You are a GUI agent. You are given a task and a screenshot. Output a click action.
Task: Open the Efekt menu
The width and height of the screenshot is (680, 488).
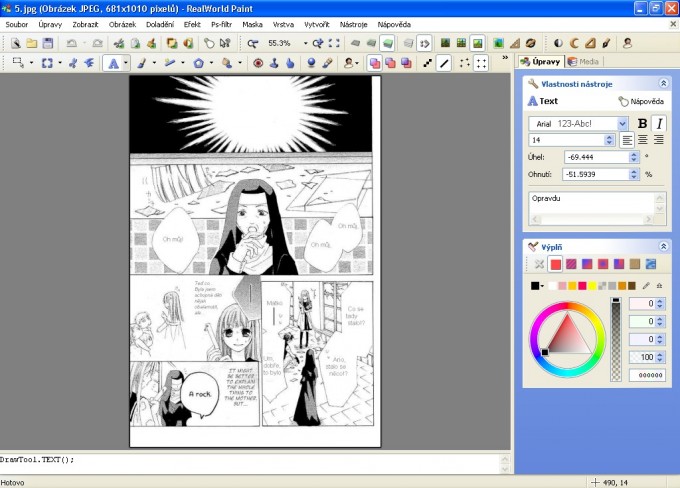192,25
